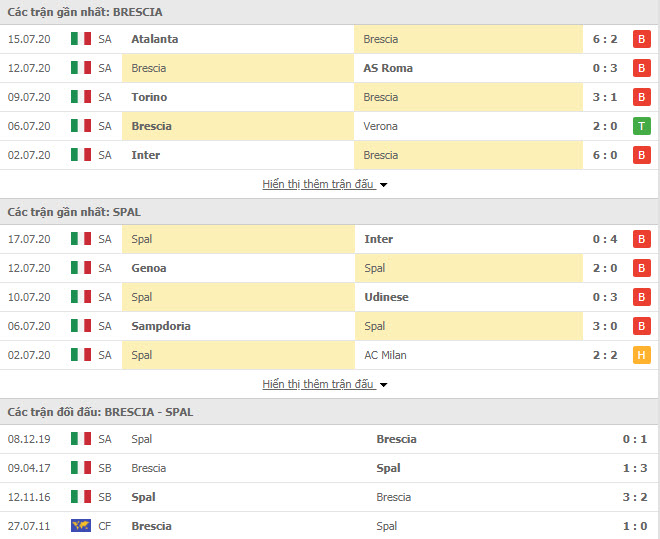
Task: Click the red B badge for Sampdoria vs Spal
Action: tap(641, 326)
